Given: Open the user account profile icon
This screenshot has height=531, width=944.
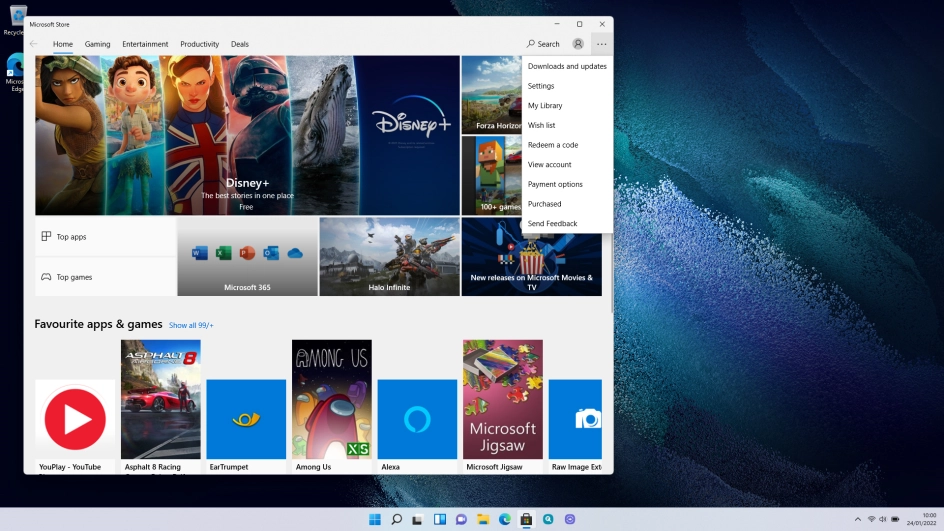Looking at the screenshot, I should point(578,44).
